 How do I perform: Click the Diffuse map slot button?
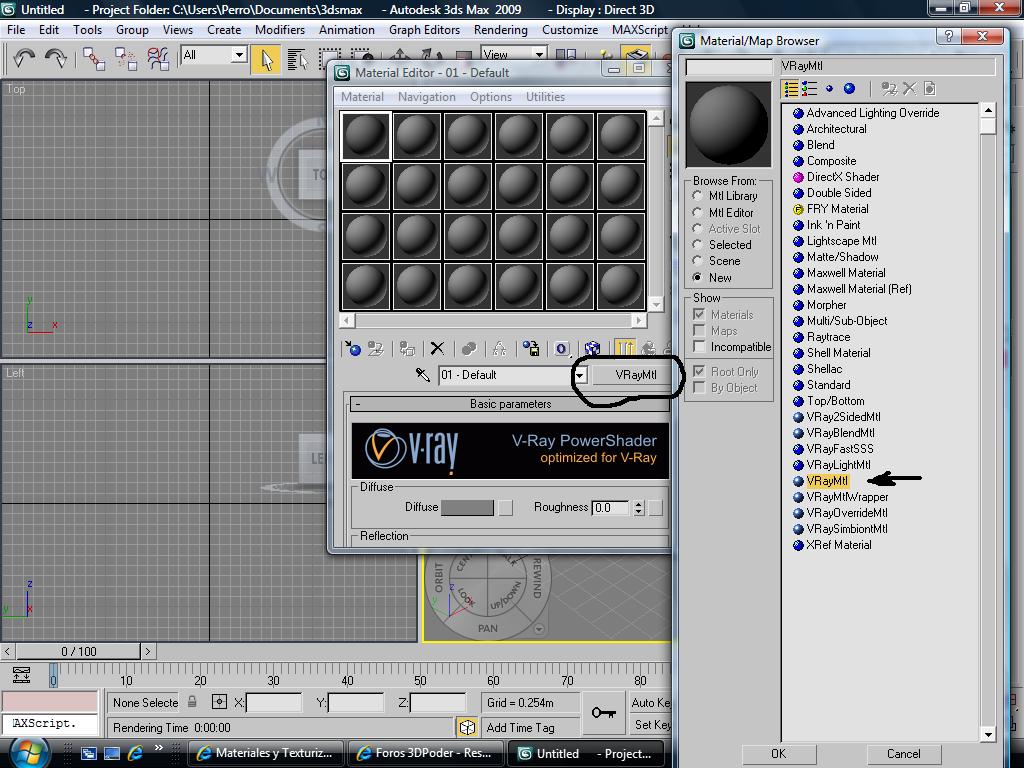coord(505,507)
